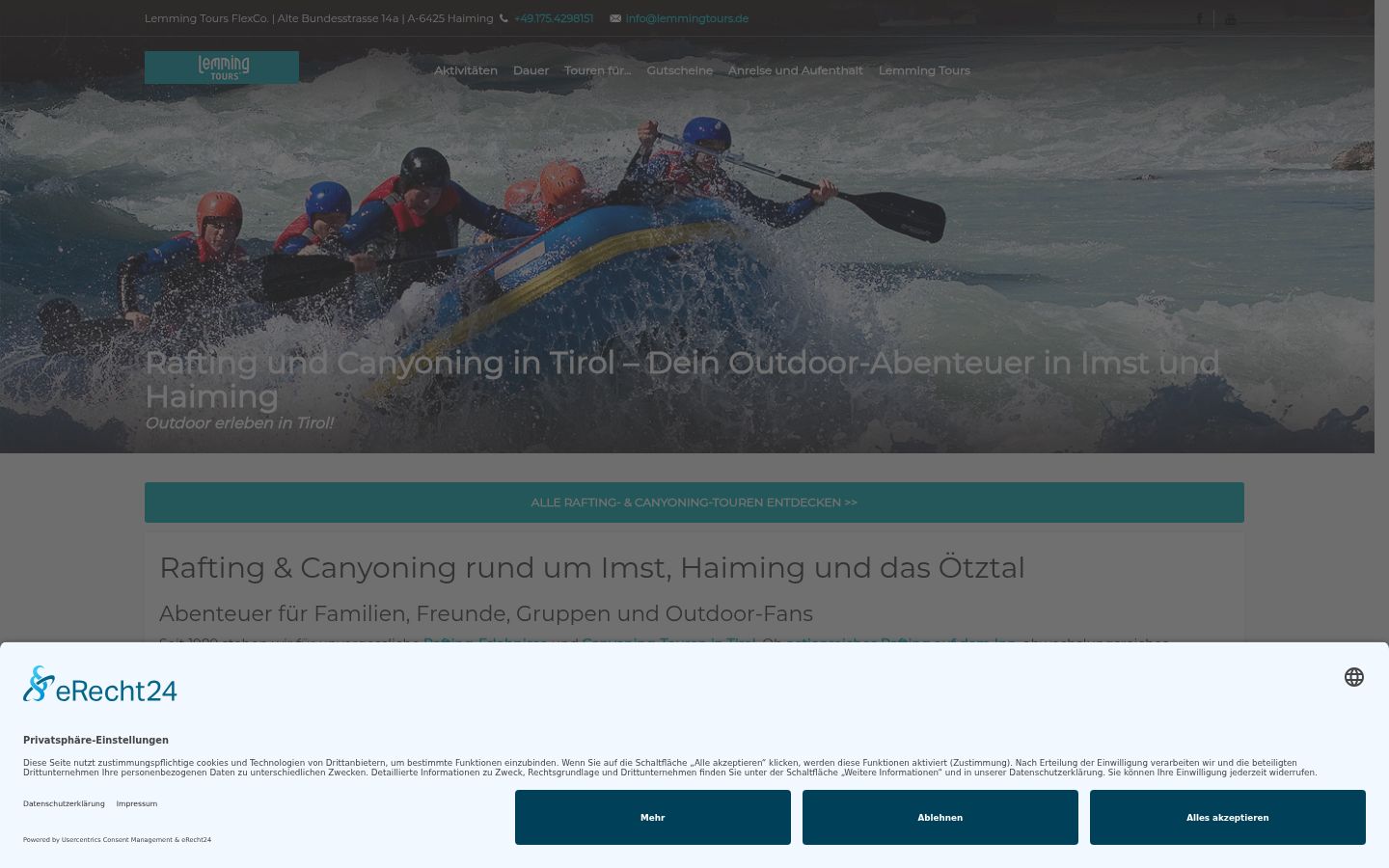Open Anreise und Aufenthalt menu
This screenshot has height=868, width=1389.
[x=796, y=70]
